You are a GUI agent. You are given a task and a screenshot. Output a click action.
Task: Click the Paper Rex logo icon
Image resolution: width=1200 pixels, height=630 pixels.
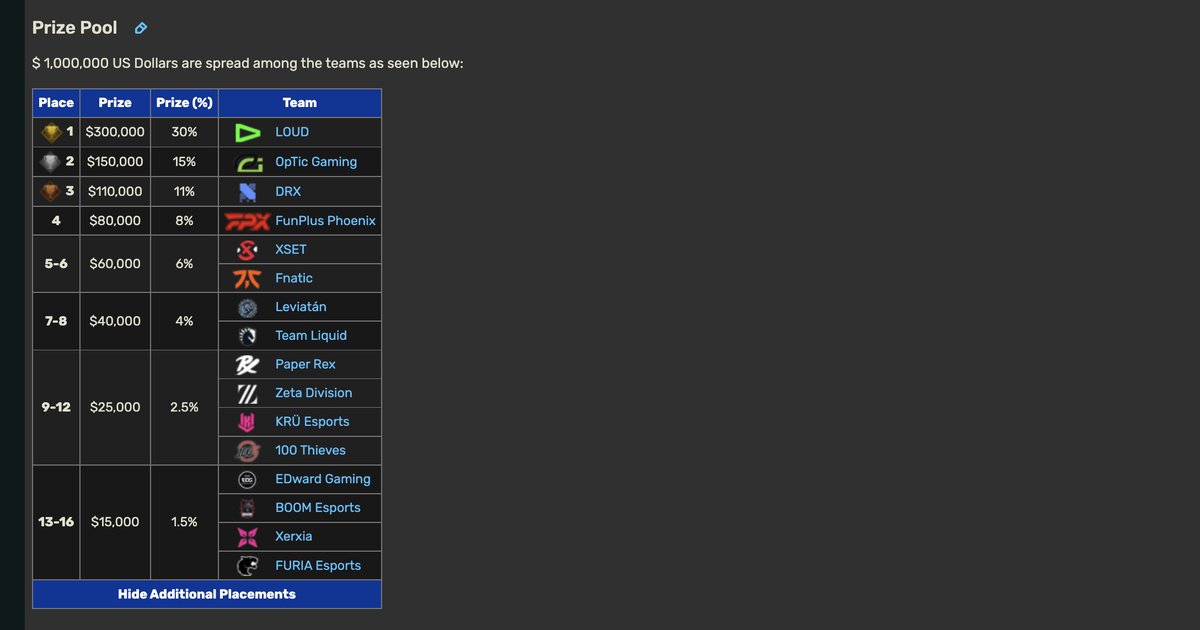[247, 365]
